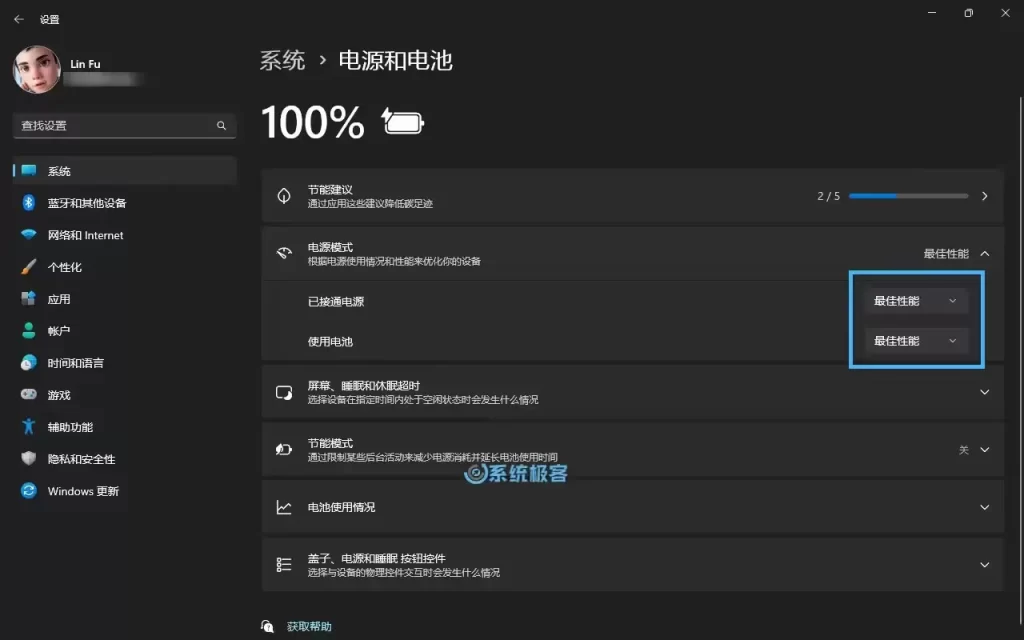Open 已接通电源 power mode dropdown
This screenshot has width=1024, height=640.
click(915, 300)
